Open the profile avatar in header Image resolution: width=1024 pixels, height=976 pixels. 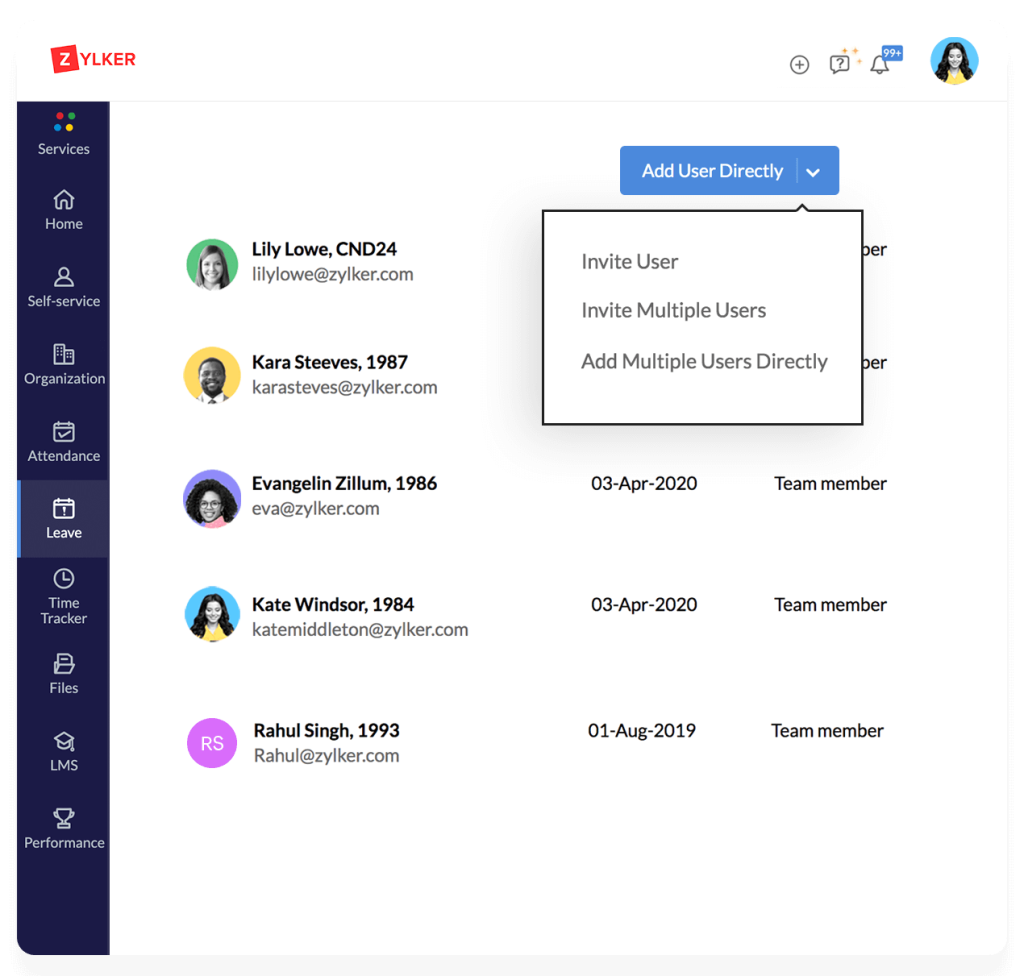[x=954, y=62]
